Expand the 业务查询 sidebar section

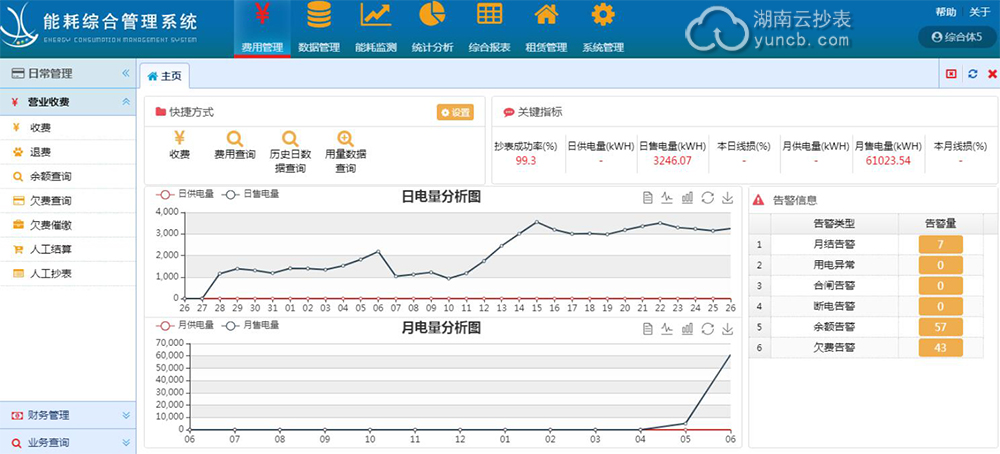point(125,442)
